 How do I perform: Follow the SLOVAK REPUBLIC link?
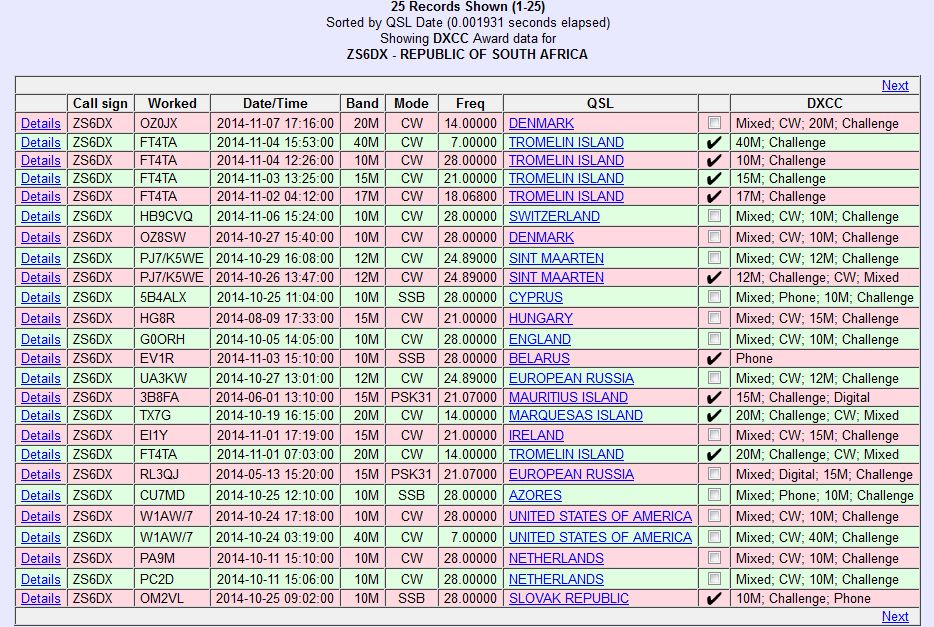pyautogui.click(x=568, y=598)
